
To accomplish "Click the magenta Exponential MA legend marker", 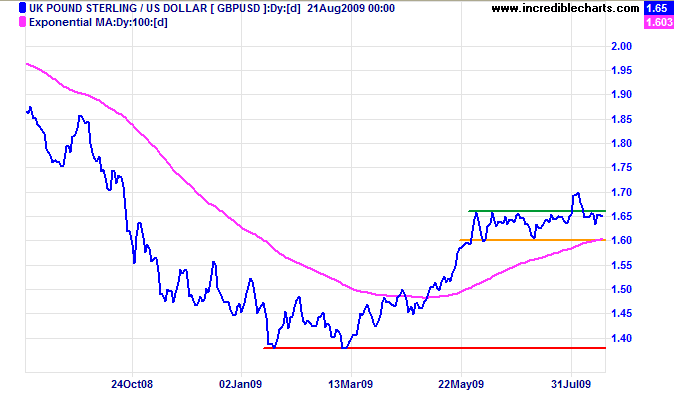I will (x=22, y=22).
